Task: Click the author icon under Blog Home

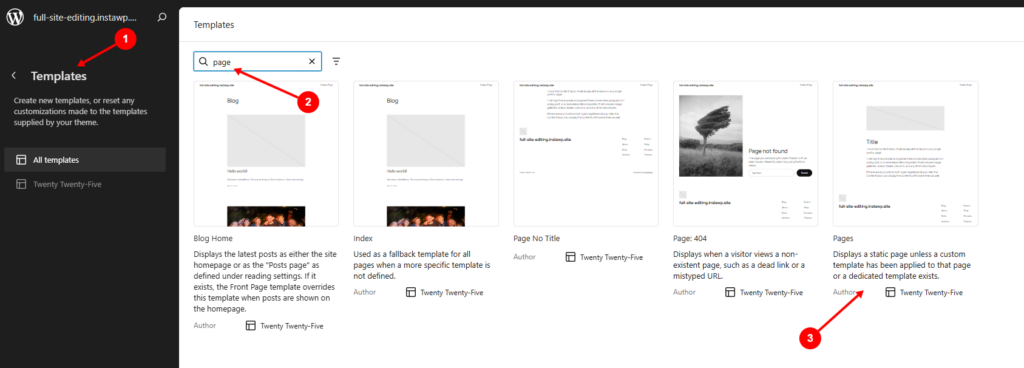Action: point(251,326)
